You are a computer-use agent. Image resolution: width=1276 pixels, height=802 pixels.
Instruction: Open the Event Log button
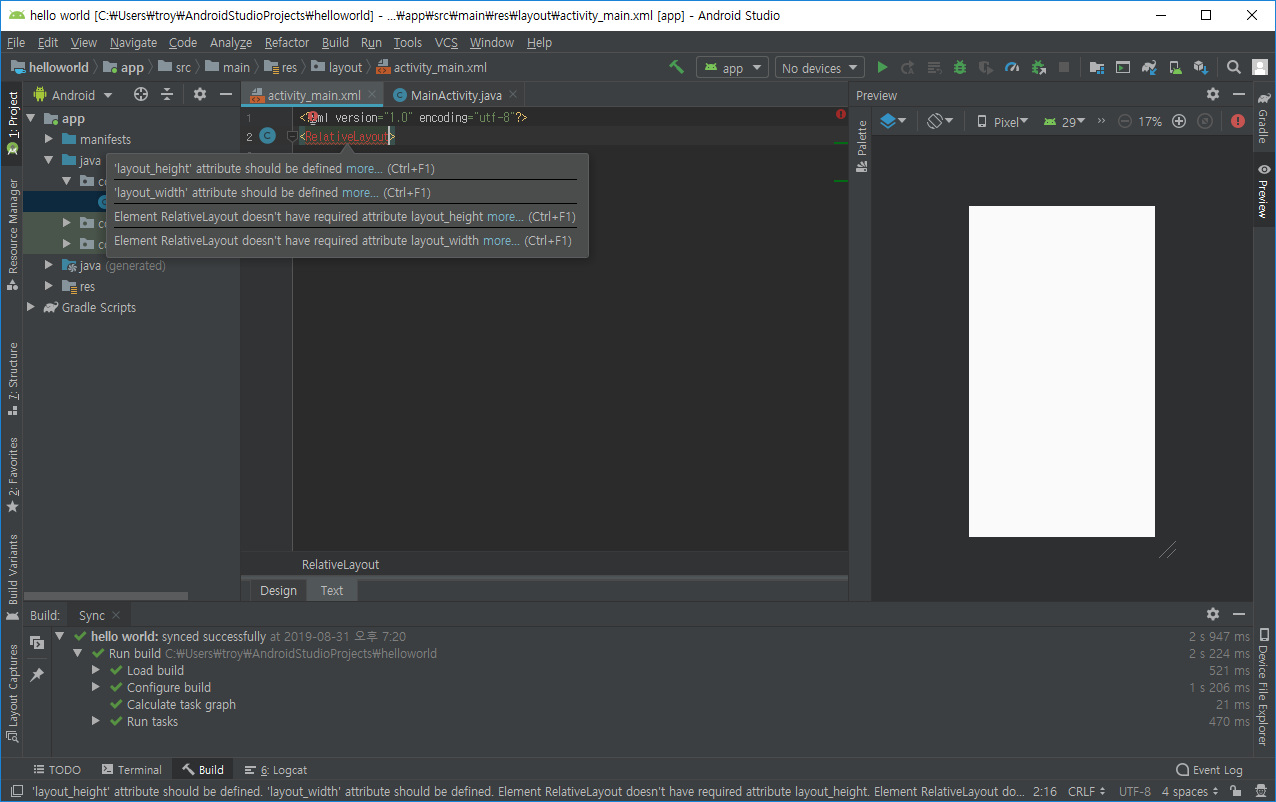click(1209, 769)
